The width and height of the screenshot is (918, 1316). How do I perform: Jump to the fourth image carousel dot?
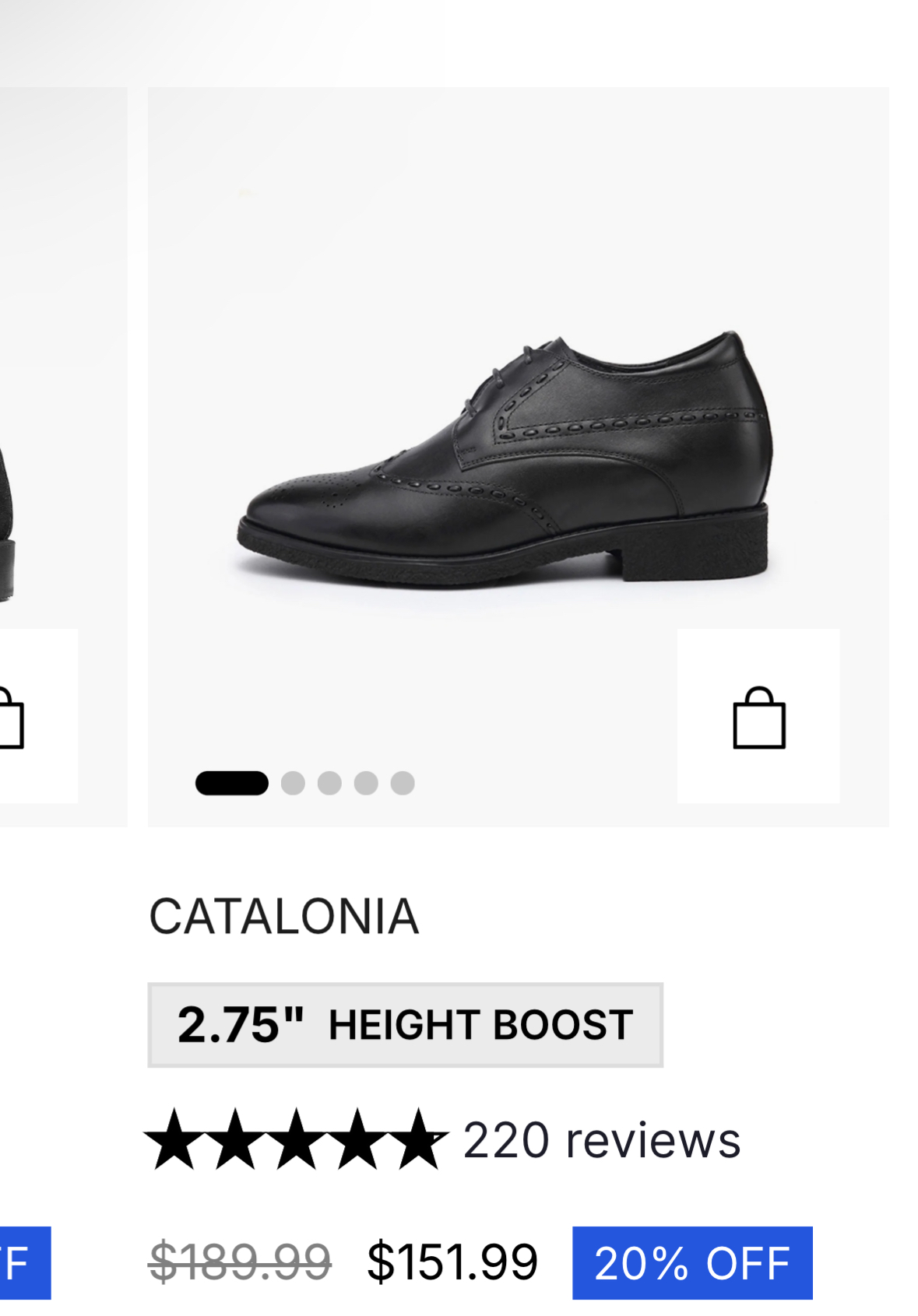point(366,783)
